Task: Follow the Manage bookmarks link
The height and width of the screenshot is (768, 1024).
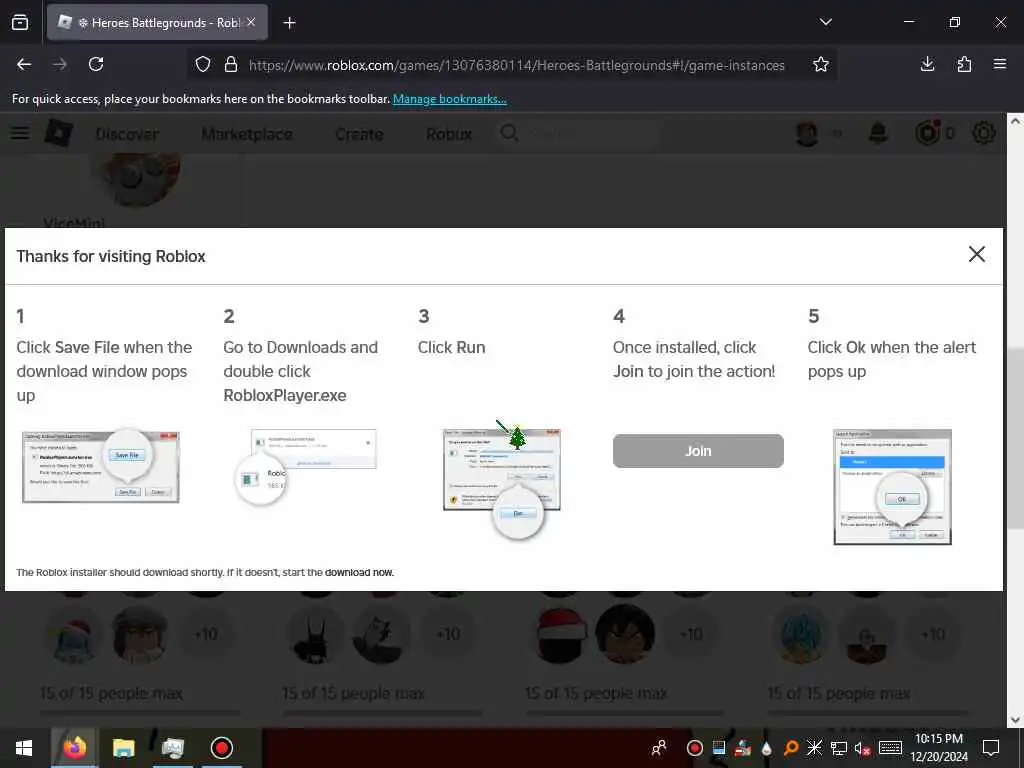Action: pos(449,99)
